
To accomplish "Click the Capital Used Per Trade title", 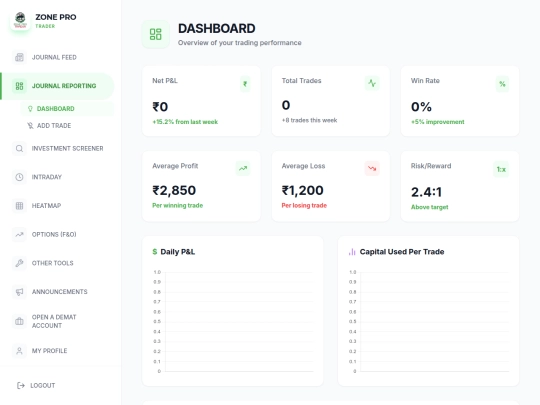I will click(402, 252).
